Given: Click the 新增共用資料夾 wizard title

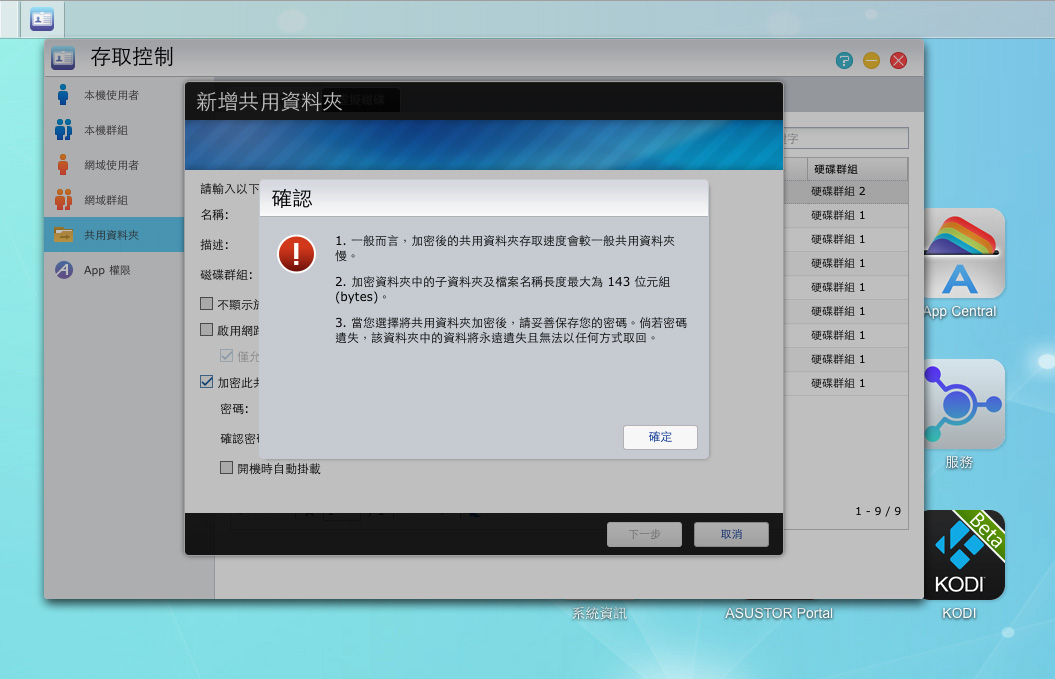Looking at the screenshot, I should [x=269, y=102].
